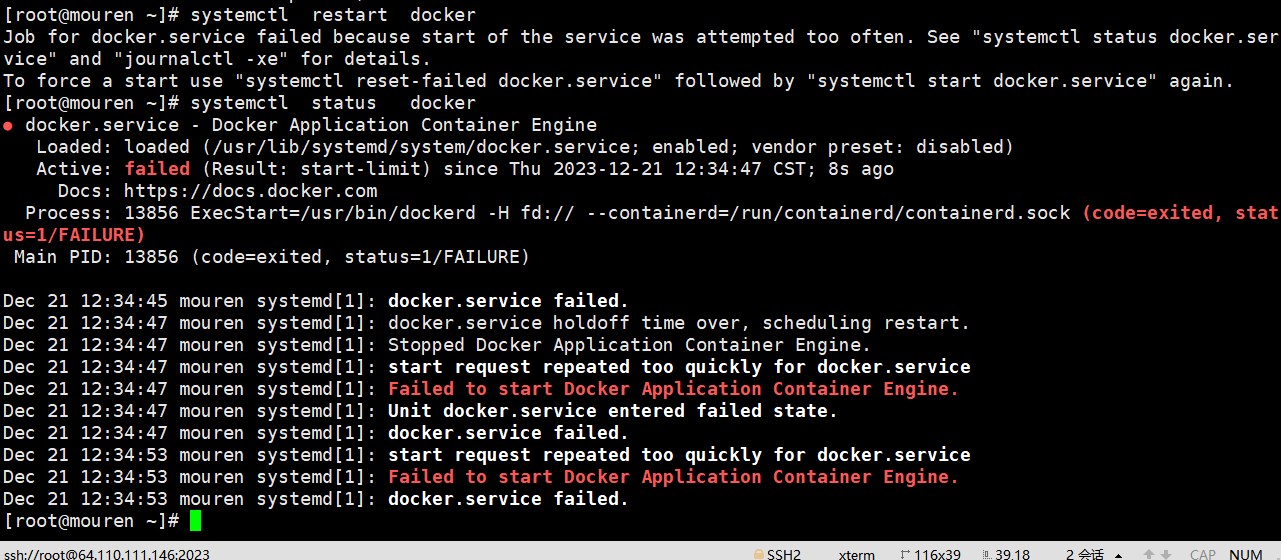Click the terminal size 116x39 icon

[905, 554]
